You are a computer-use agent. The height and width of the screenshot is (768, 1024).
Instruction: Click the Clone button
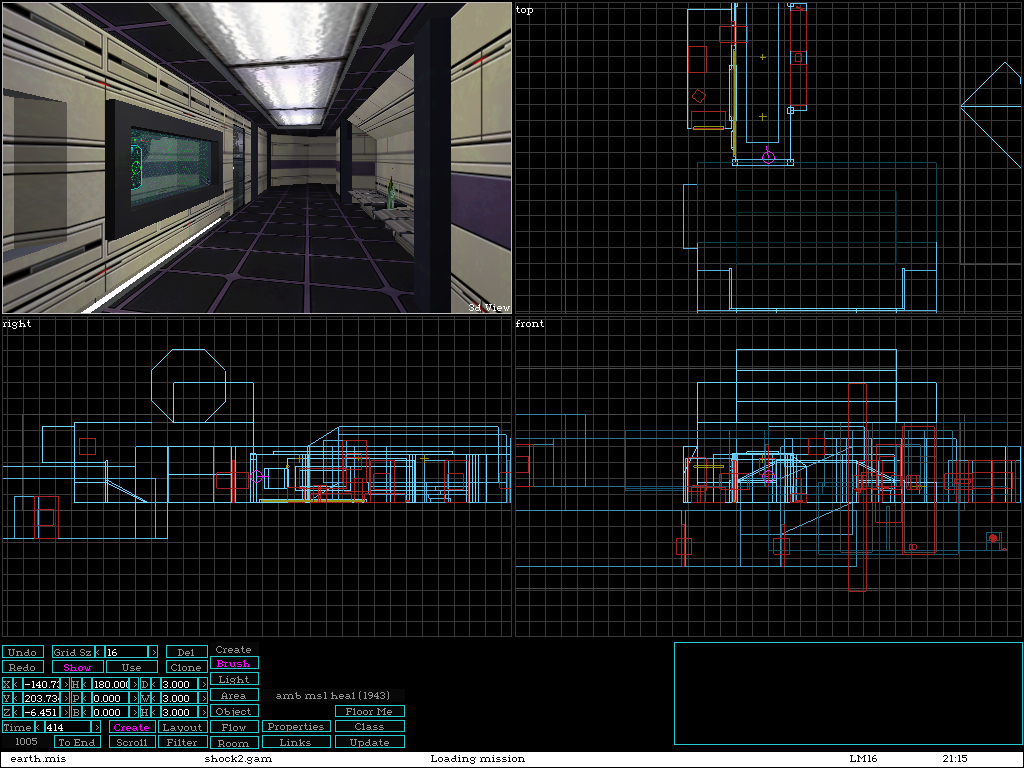186,667
